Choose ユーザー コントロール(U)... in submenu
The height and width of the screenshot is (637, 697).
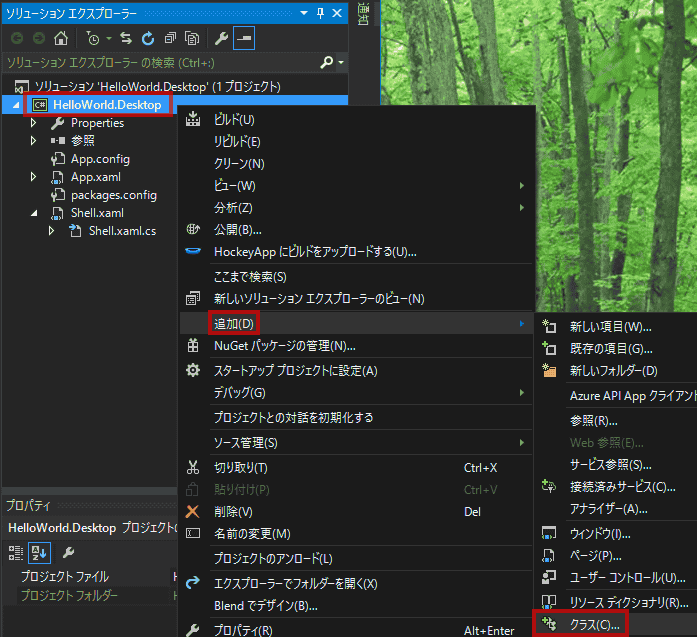tap(616, 577)
